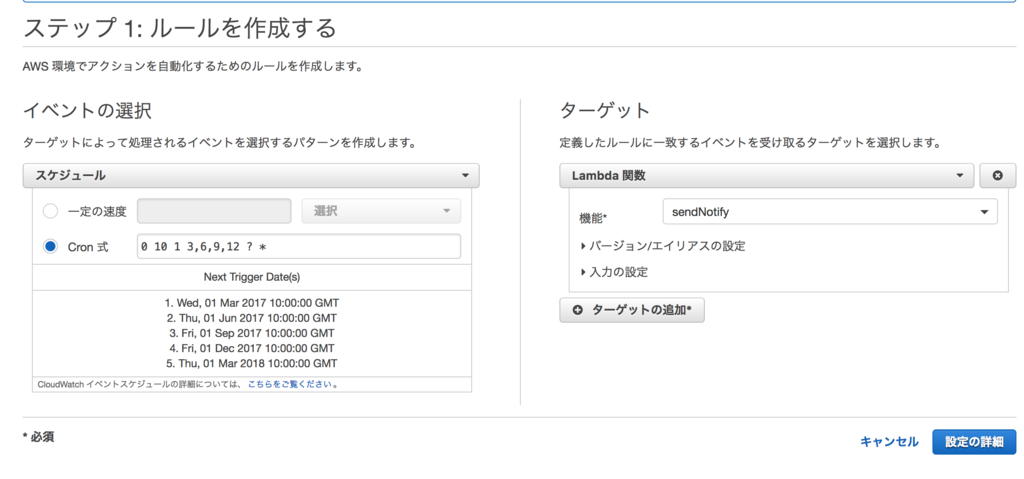
Task: Click the キャンセル link
Action: (x=889, y=442)
